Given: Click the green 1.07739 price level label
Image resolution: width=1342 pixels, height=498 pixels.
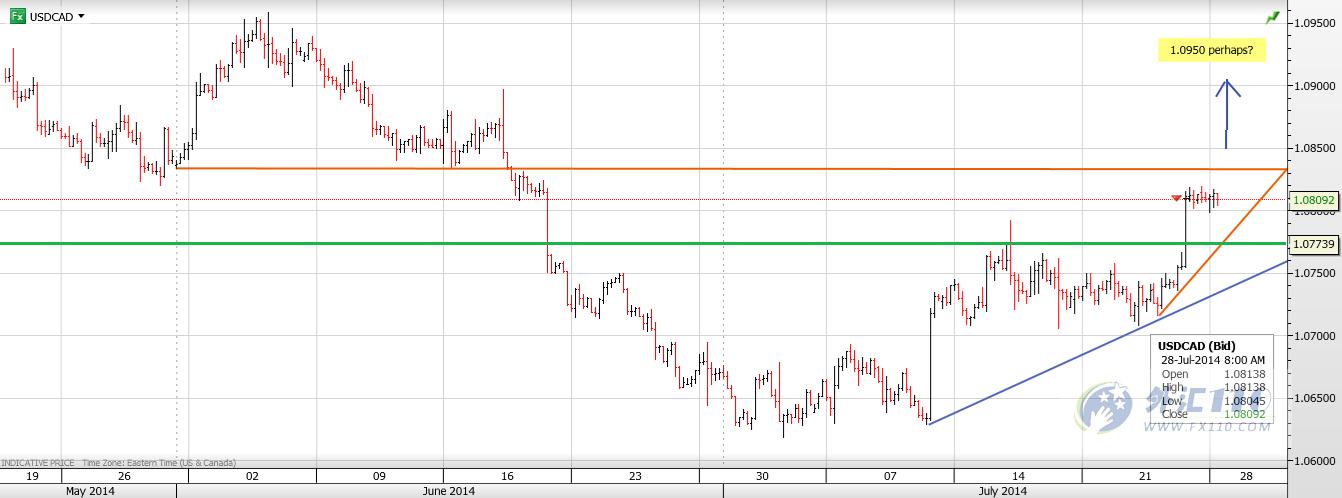Looking at the screenshot, I should coord(1314,243).
